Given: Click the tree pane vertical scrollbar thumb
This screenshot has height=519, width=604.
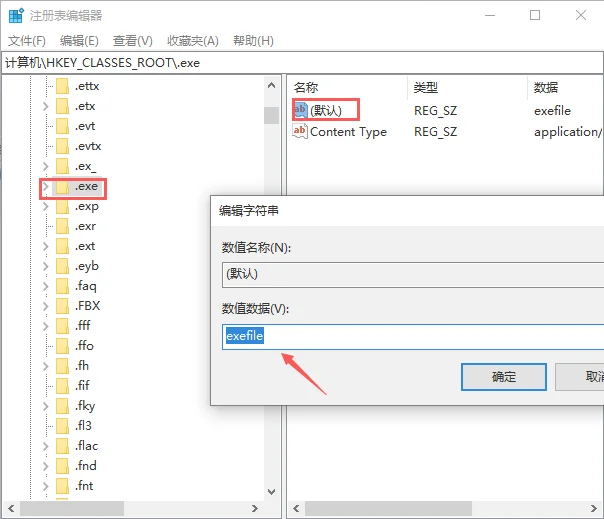Looking at the screenshot, I should point(271,115).
